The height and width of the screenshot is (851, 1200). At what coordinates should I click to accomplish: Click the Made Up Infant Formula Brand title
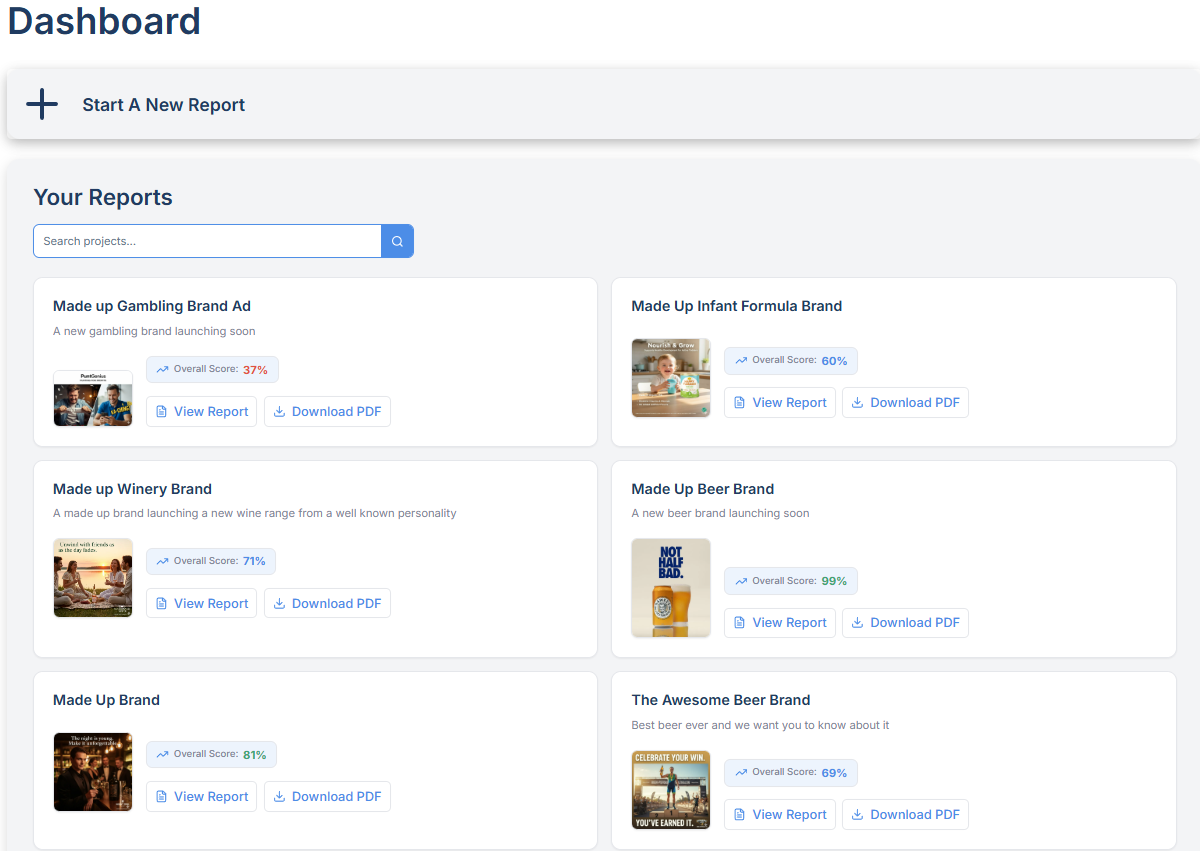tap(736, 306)
